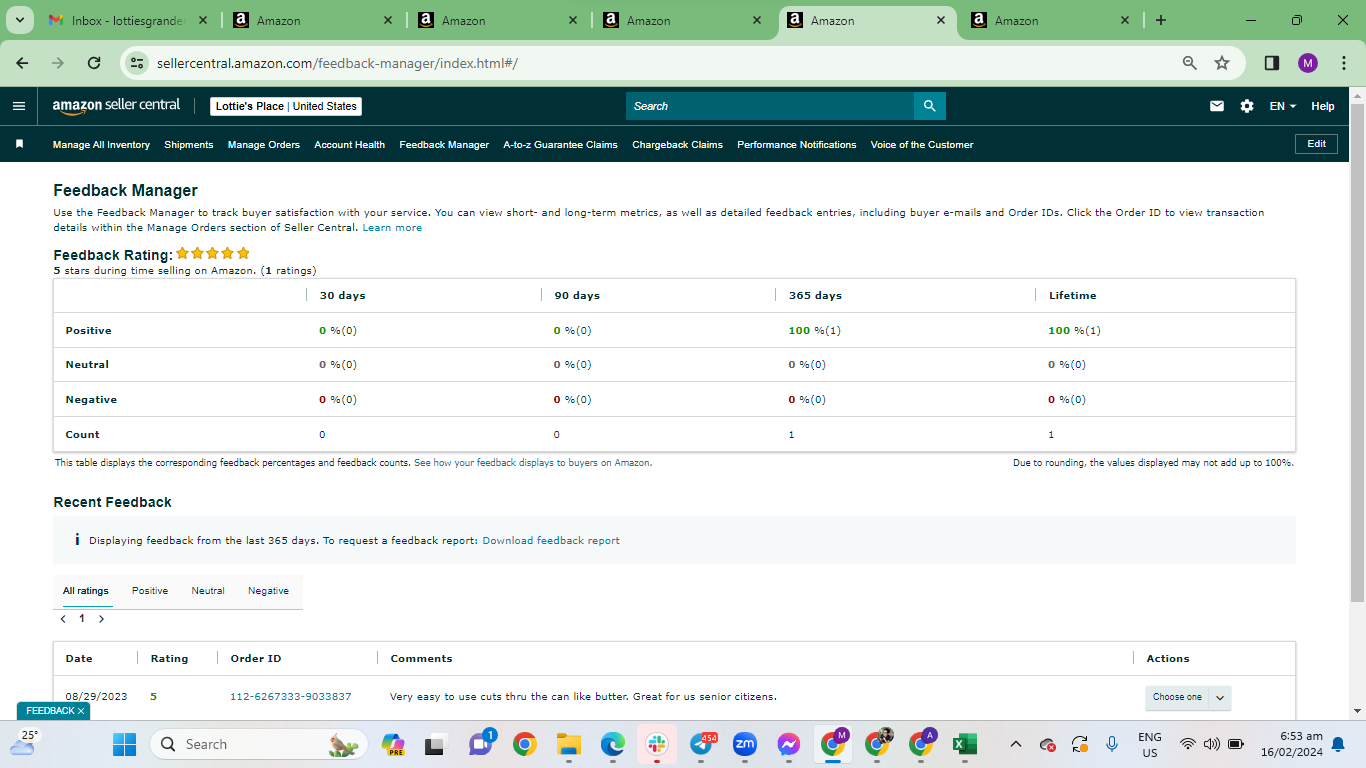Open buyer messages via the envelope icon
Screen dimensions: 1366x768
coord(1217,106)
